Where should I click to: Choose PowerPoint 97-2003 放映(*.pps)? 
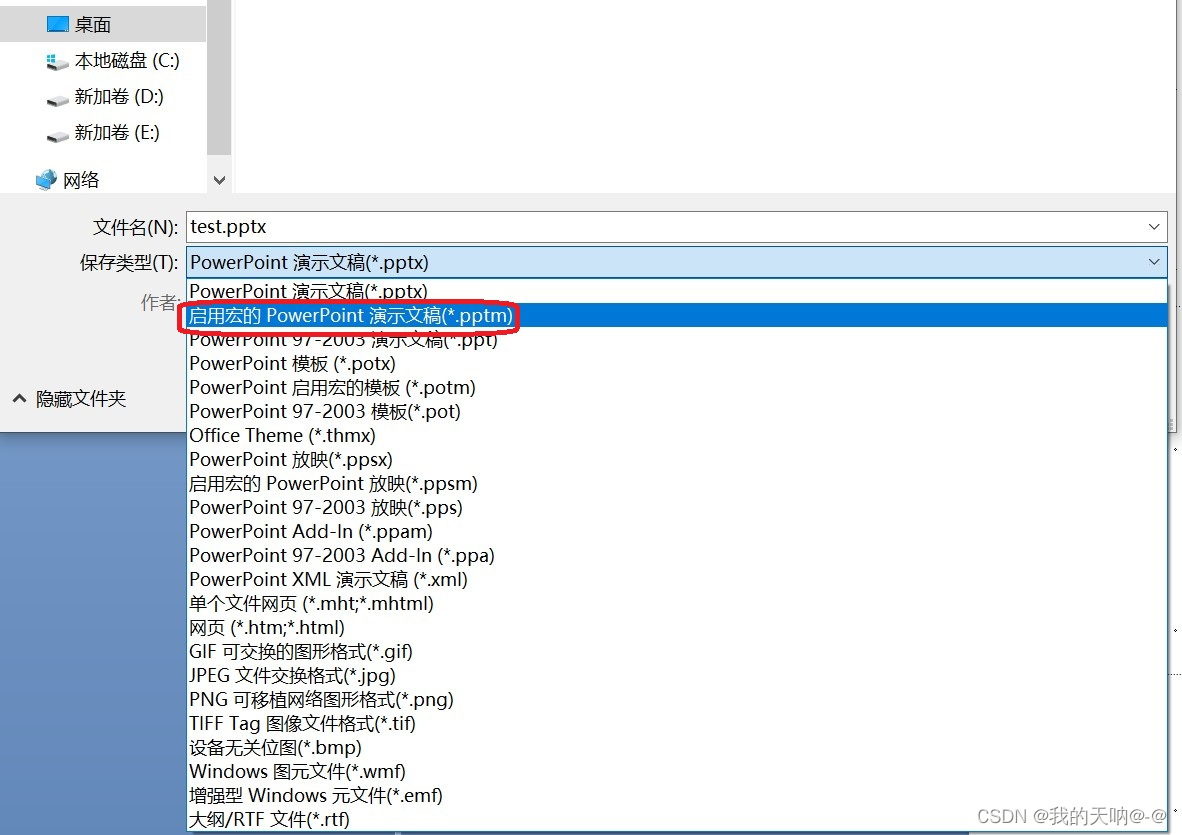tap(677, 507)
